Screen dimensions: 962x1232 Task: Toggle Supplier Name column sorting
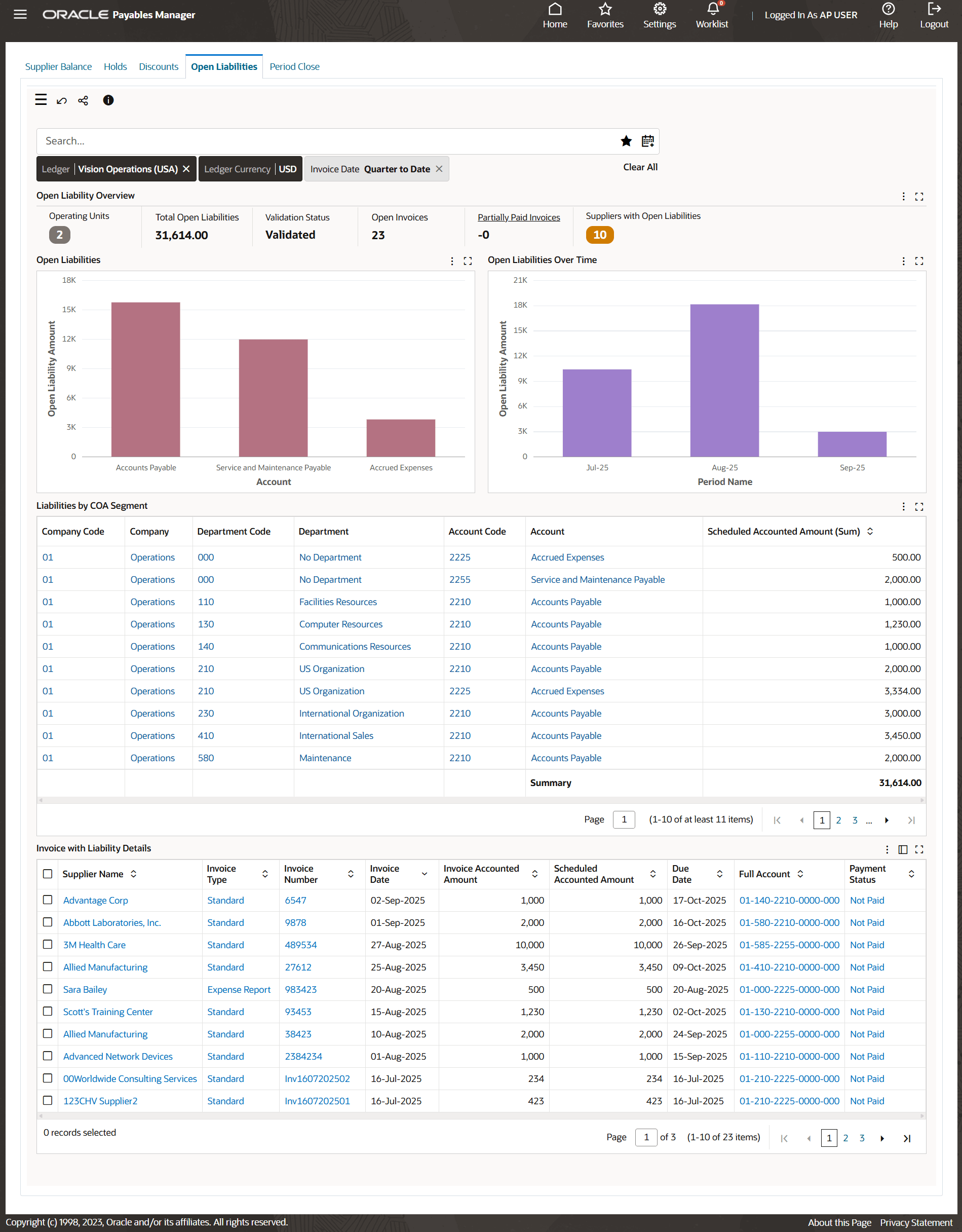coord(134,873)
